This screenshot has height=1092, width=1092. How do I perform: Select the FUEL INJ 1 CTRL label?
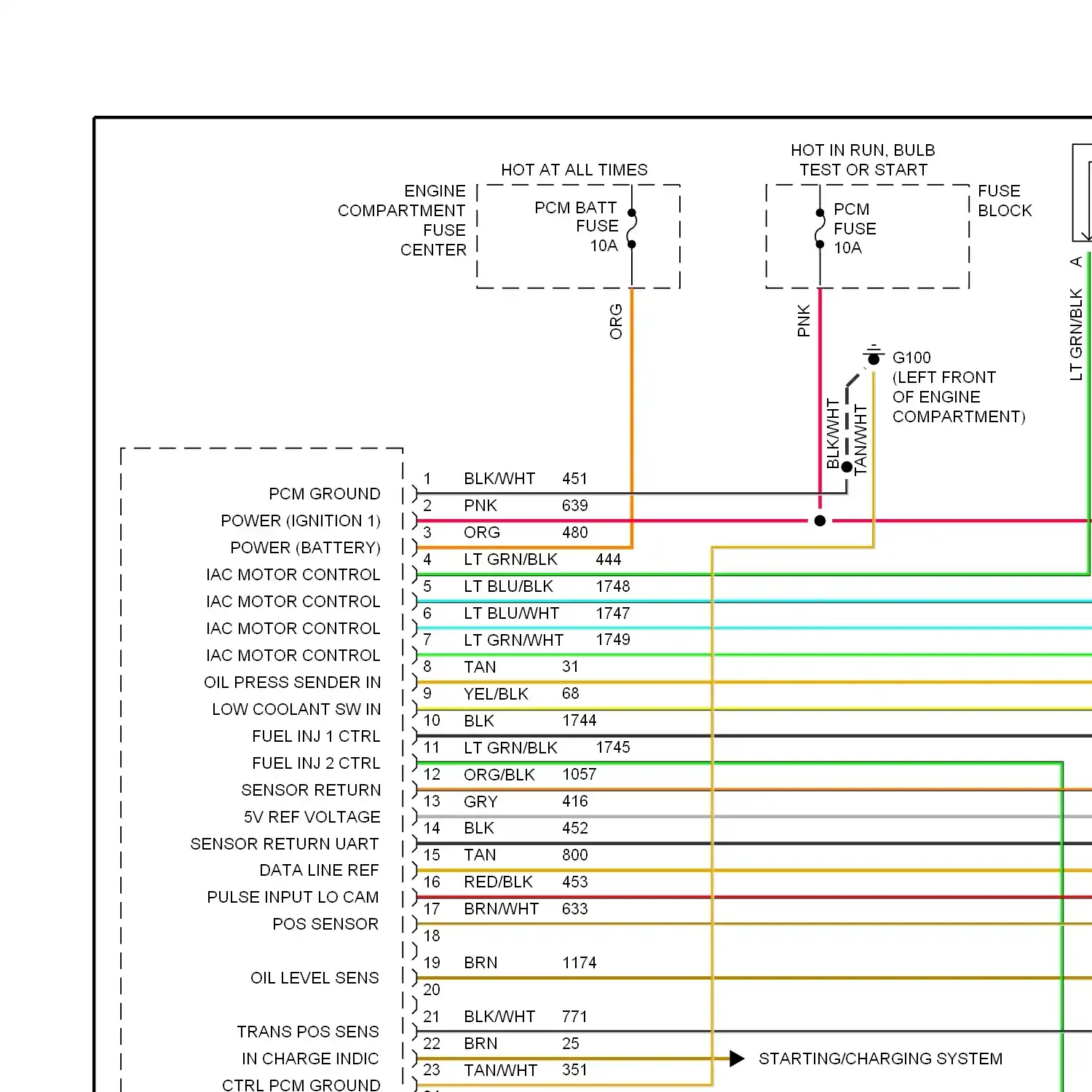click(316, 736)
